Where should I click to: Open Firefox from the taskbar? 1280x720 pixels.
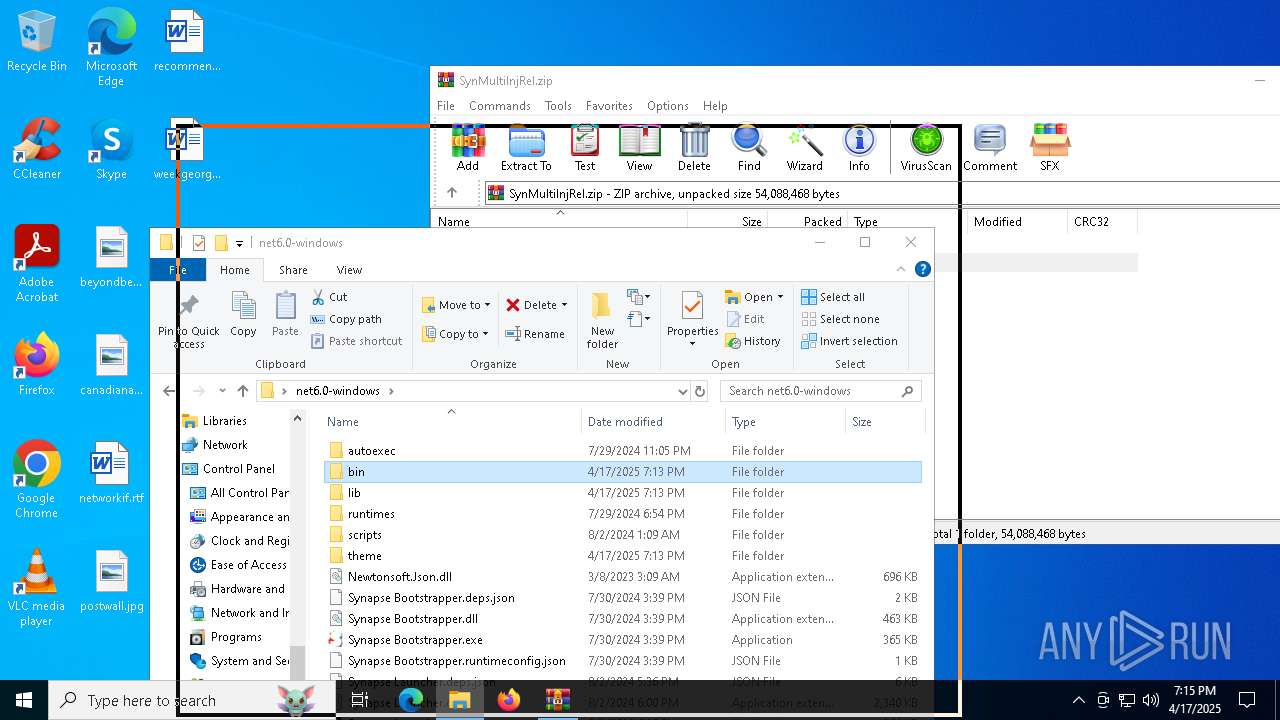(509, 700)
